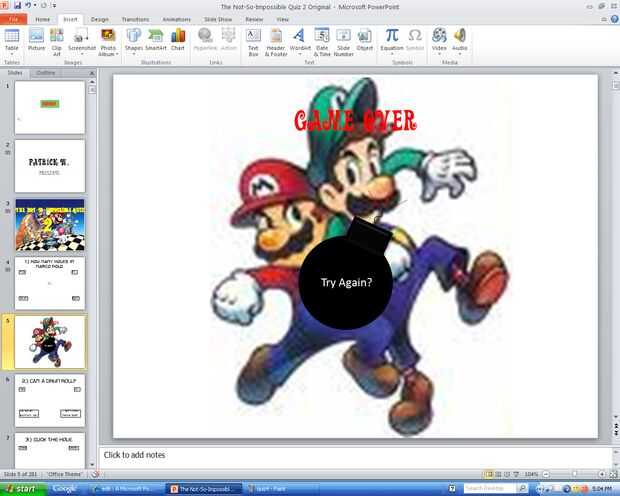Expand the Video dropdown arrow

(439, 55)
